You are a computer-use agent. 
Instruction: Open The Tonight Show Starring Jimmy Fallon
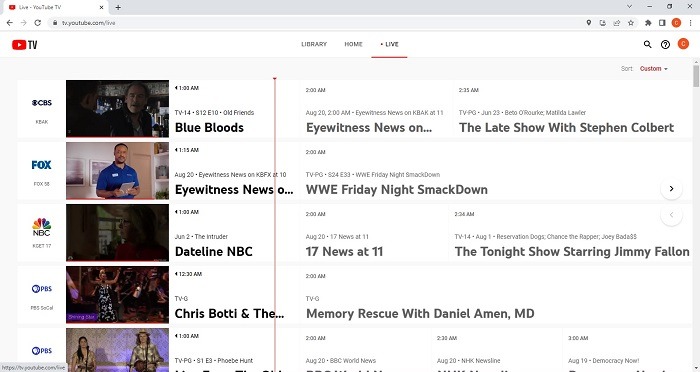point(571,233)
